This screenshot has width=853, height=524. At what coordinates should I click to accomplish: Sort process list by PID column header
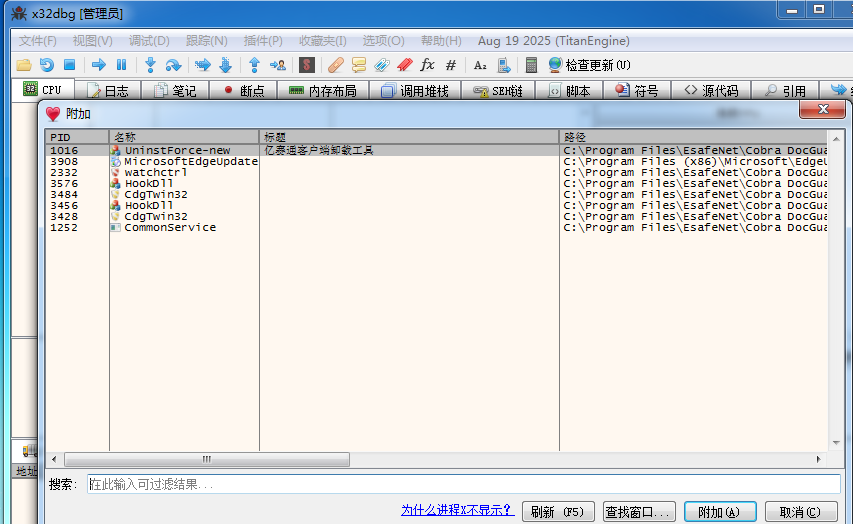click(77, 137)
